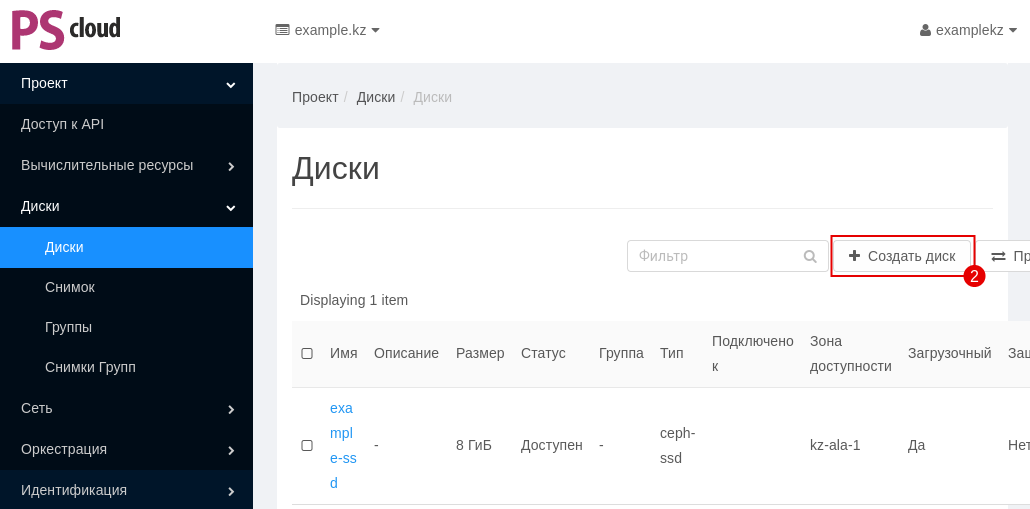Click the PS cloud logo

coord(66,30)
